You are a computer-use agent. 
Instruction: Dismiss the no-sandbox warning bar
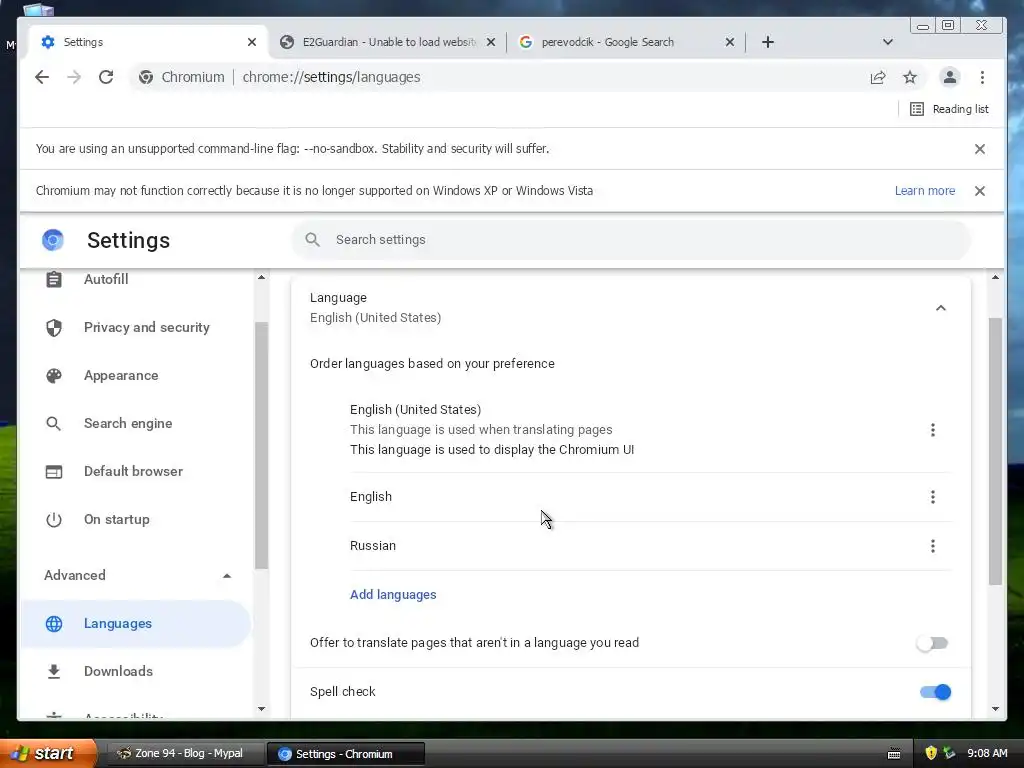tap(980, 149)
